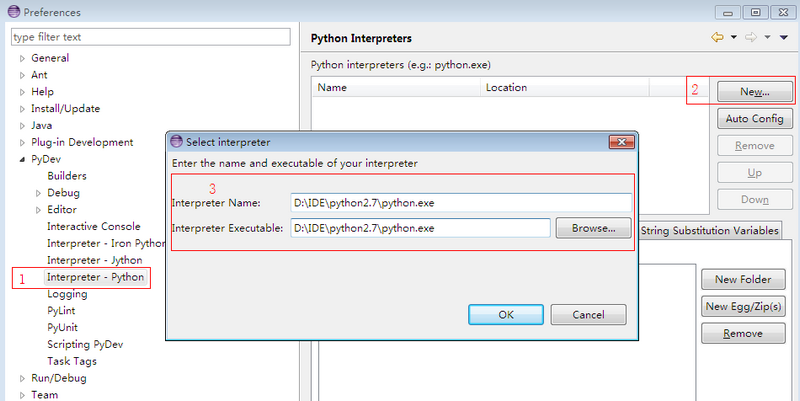Switch to String Substitution Variables tab

tap(709, 231)
